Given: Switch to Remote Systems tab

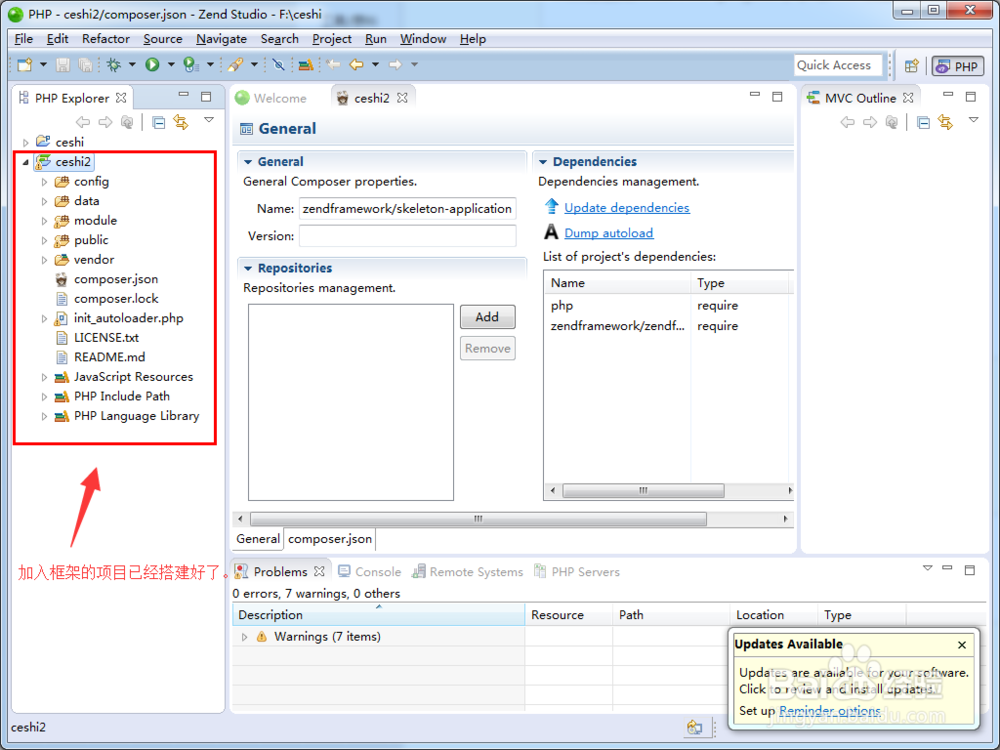Looking at the screenshot, I should (467, 572).
